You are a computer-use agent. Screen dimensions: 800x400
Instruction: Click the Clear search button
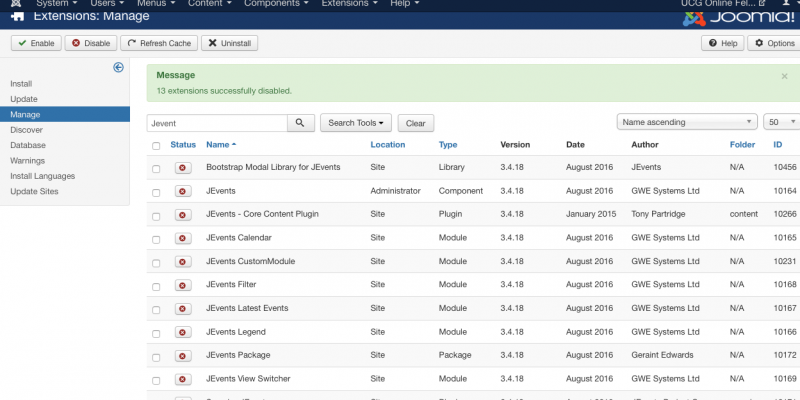coord(416,123)
